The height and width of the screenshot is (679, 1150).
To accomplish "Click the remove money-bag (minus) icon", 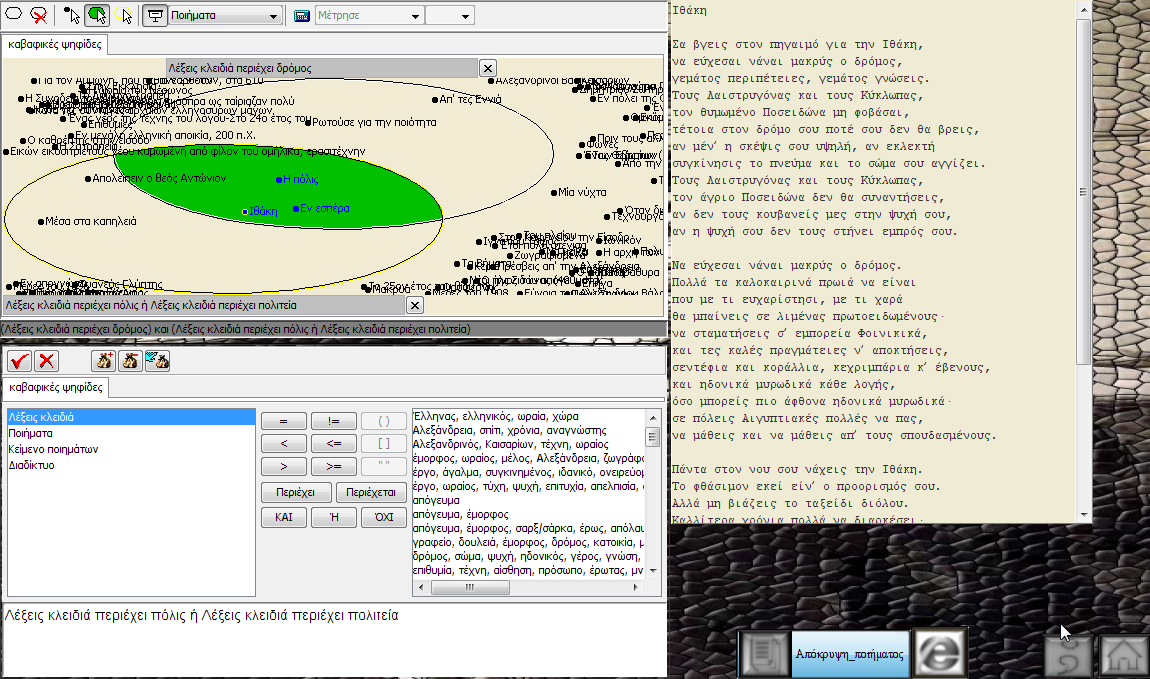I will tap(131, 361).
